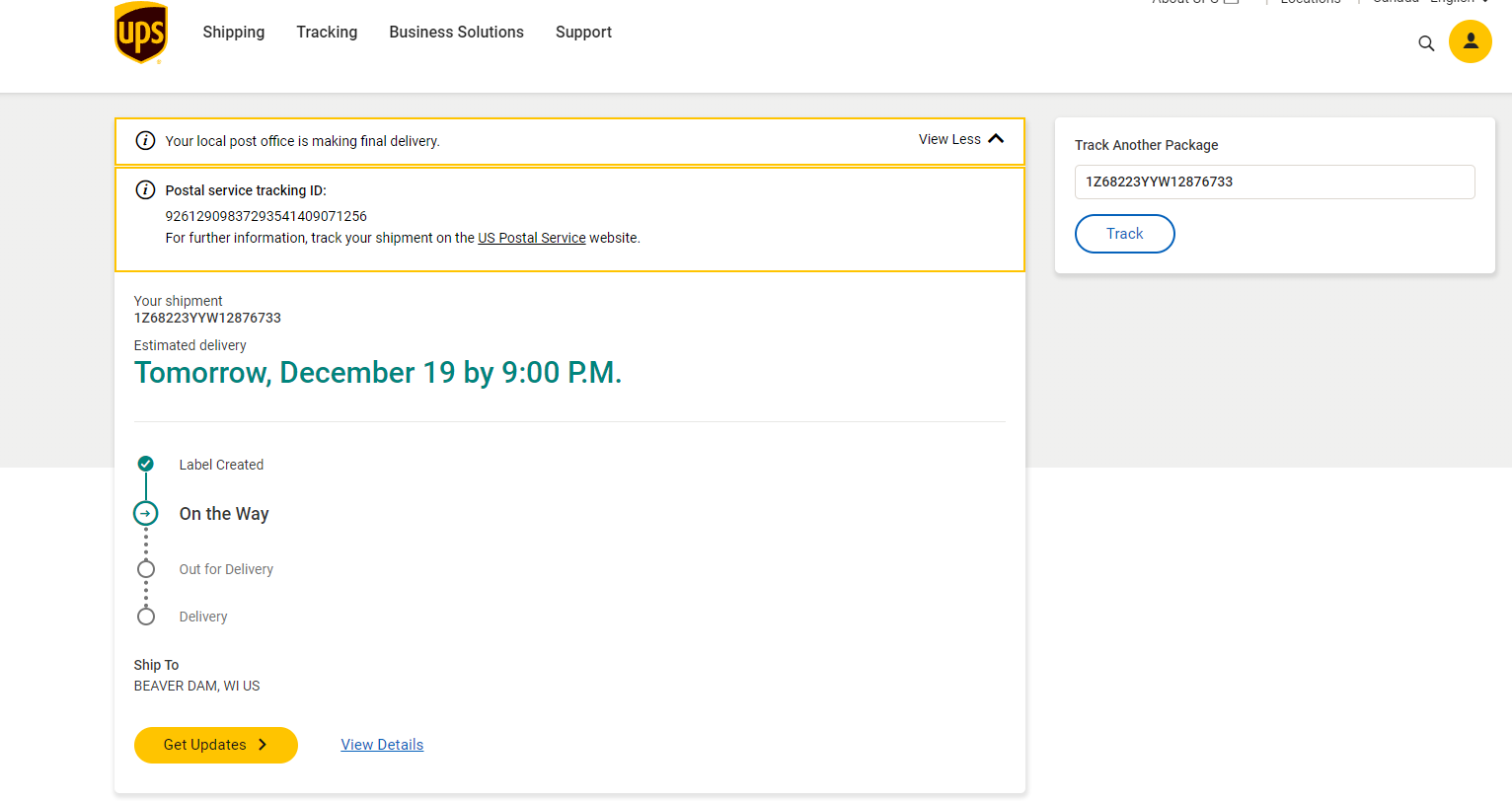Open the Shipping menu
The image size is (1512, 801).
(x=234, y=33)
